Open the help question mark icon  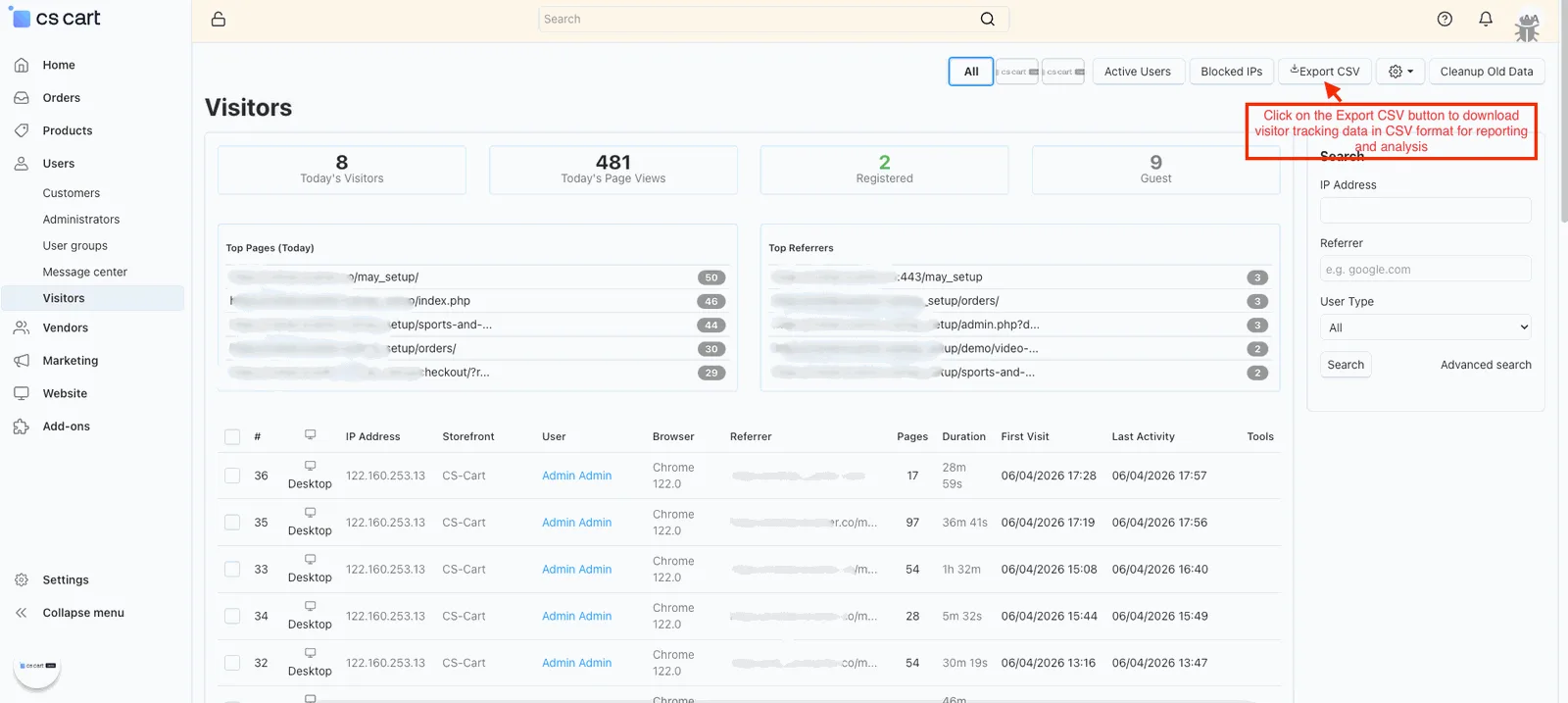point(1445,19)
